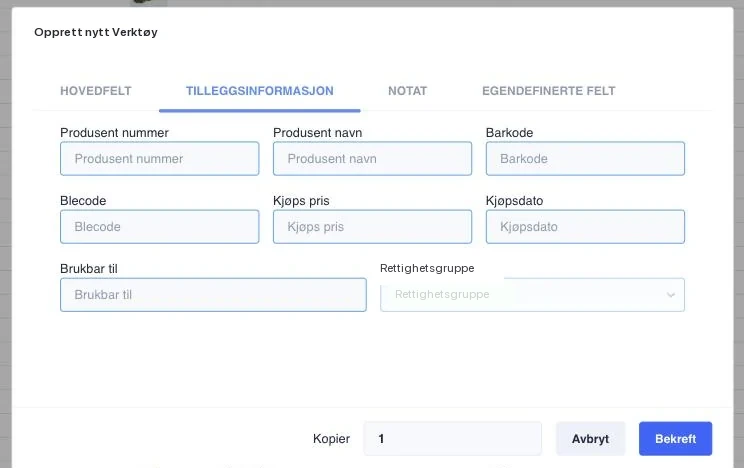
Task: Cancel with the Avbryt button
Action: click(x=590, y=439)
